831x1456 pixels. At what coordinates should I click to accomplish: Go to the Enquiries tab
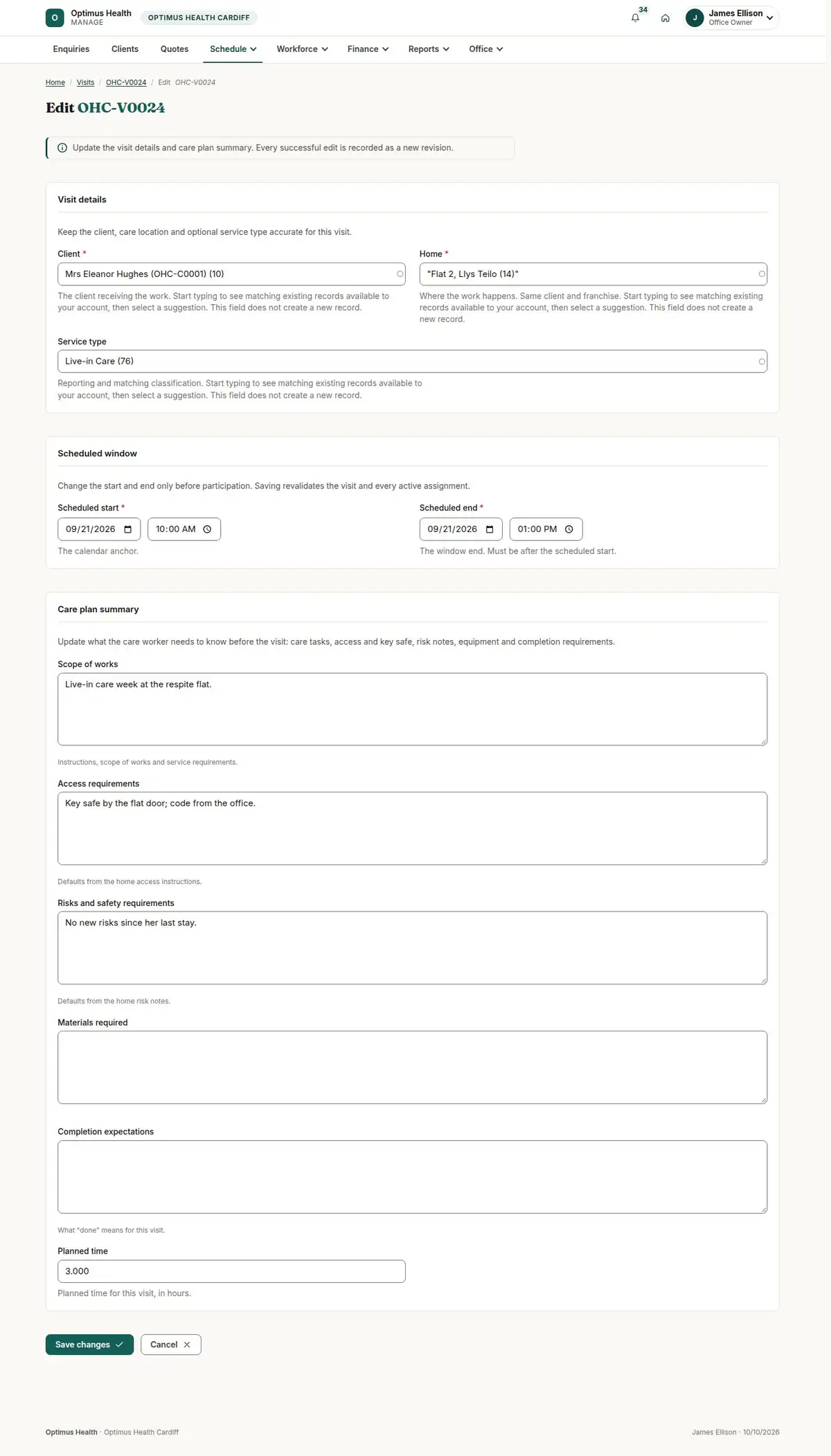click(x=71, y=49)
